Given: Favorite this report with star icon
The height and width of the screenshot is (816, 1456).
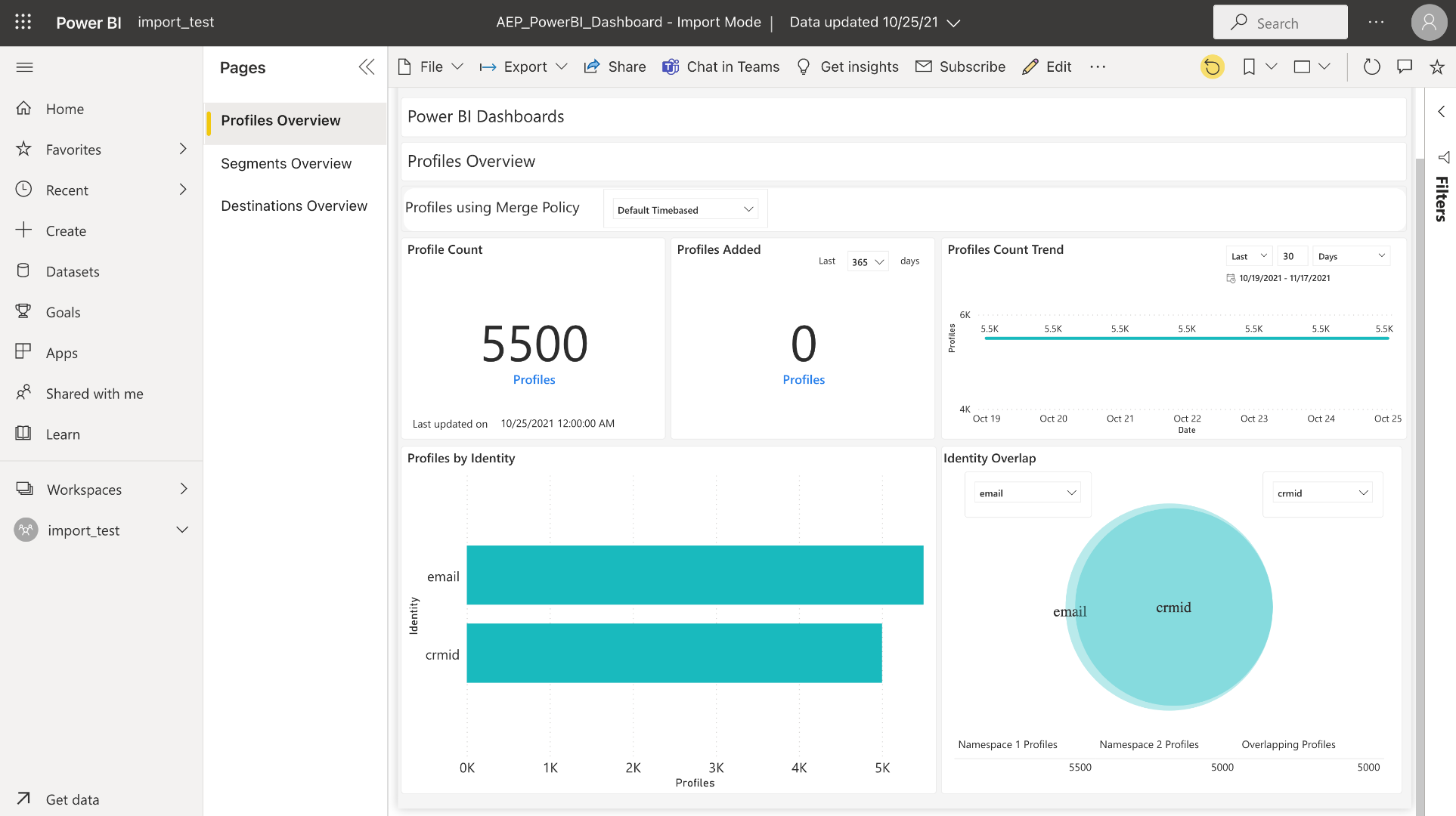Looking at the screenshot, I should coord(1437,67).
